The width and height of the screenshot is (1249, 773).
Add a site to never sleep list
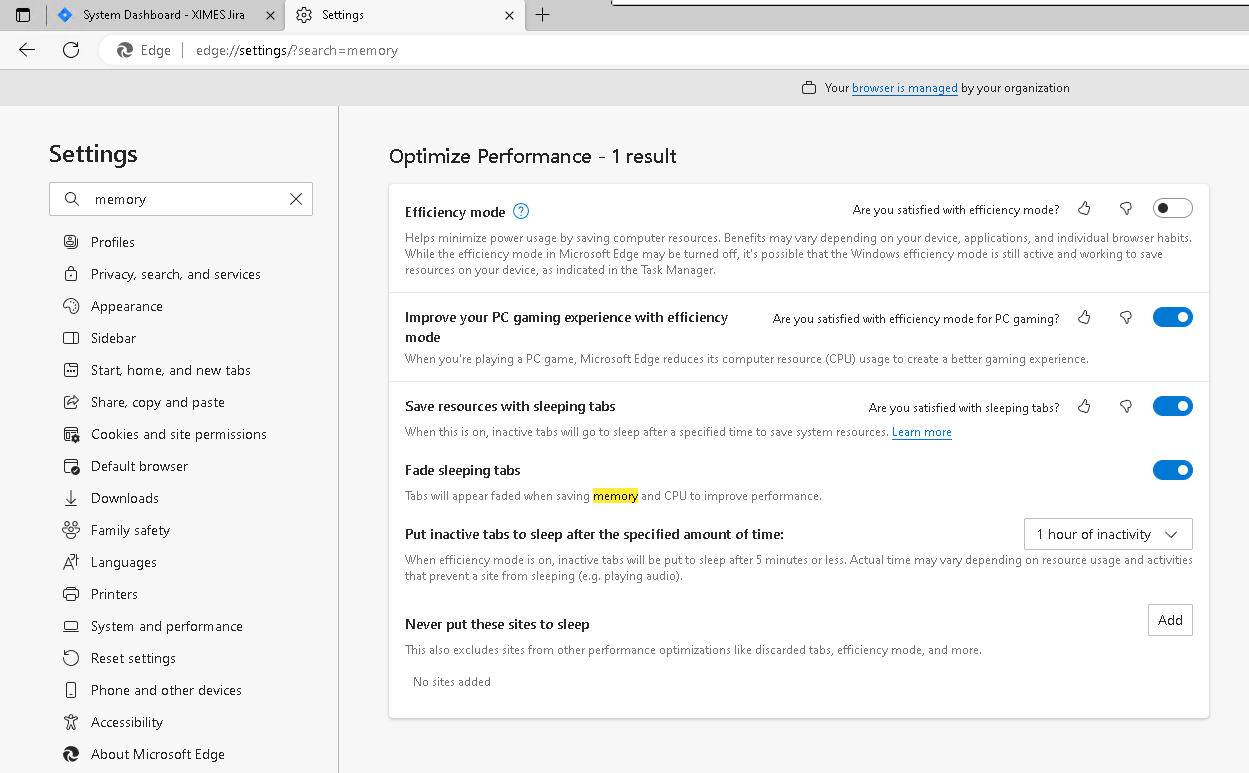(x=1170, y=620)
